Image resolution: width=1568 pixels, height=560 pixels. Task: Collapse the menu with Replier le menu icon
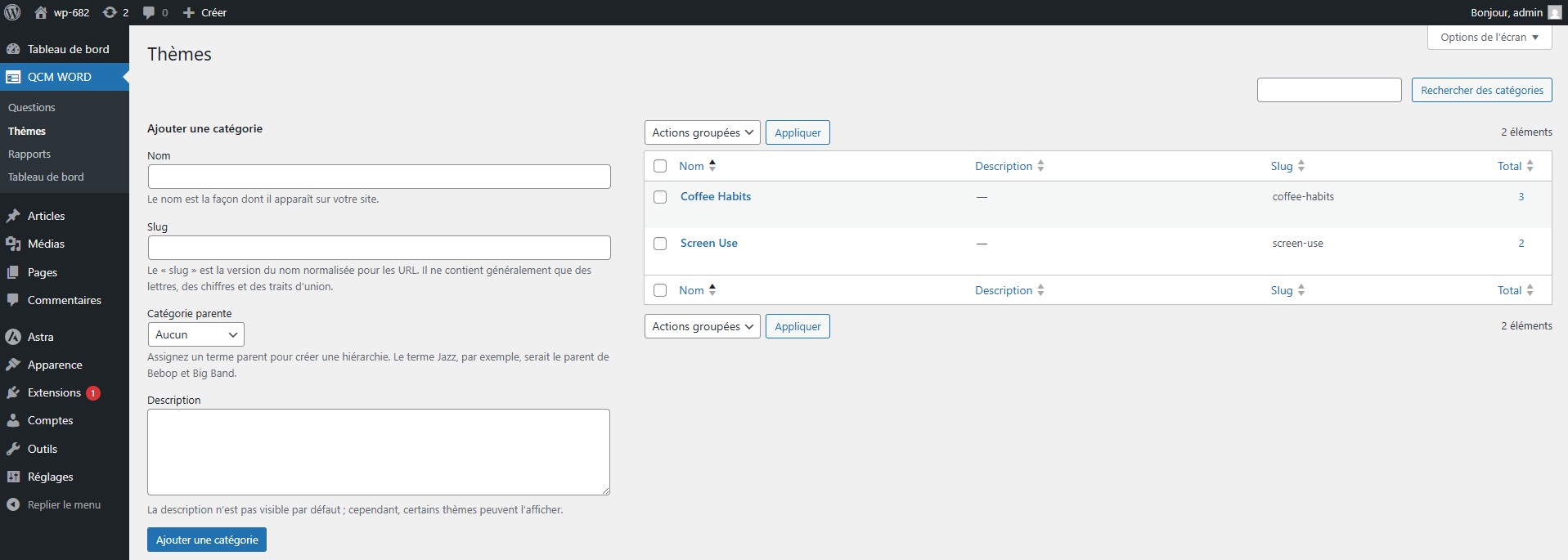pos(13,505)
